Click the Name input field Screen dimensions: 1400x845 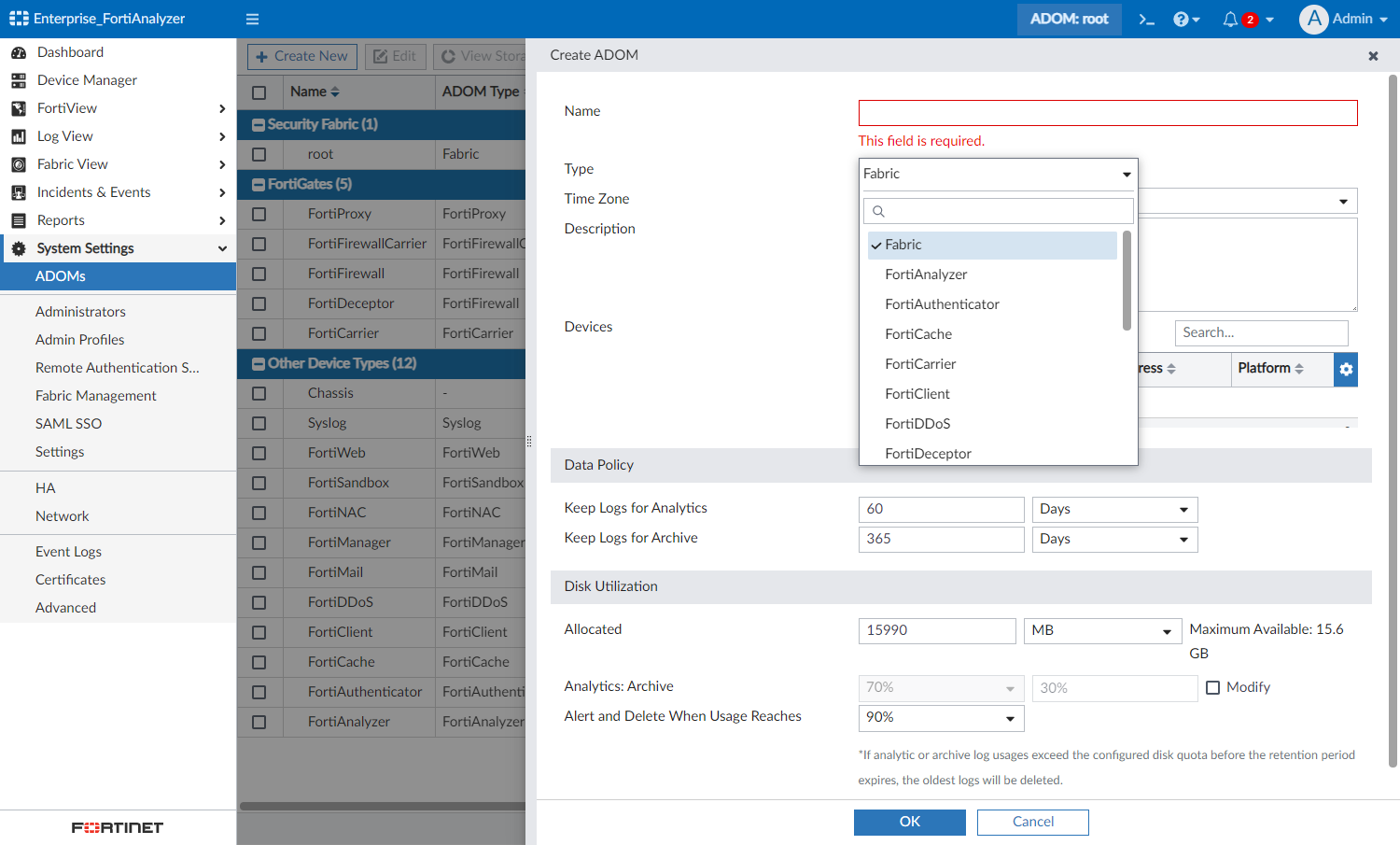pos(1107,112)
